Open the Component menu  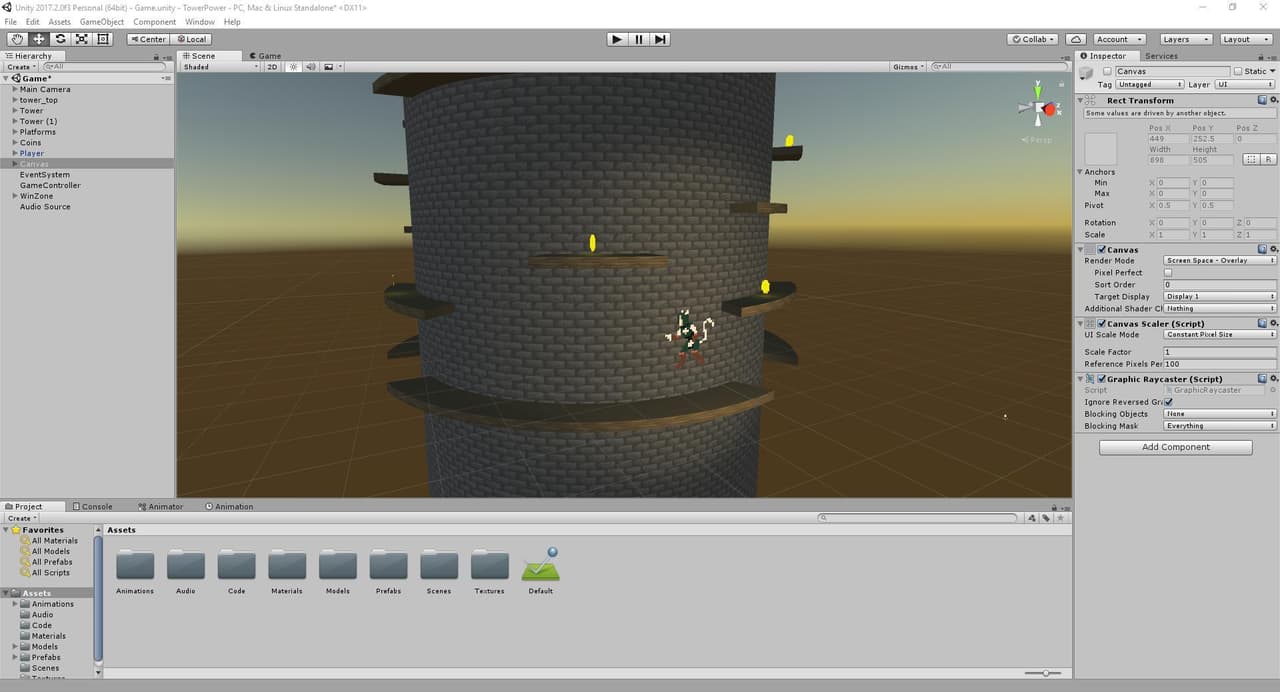[x=154, y=22]
